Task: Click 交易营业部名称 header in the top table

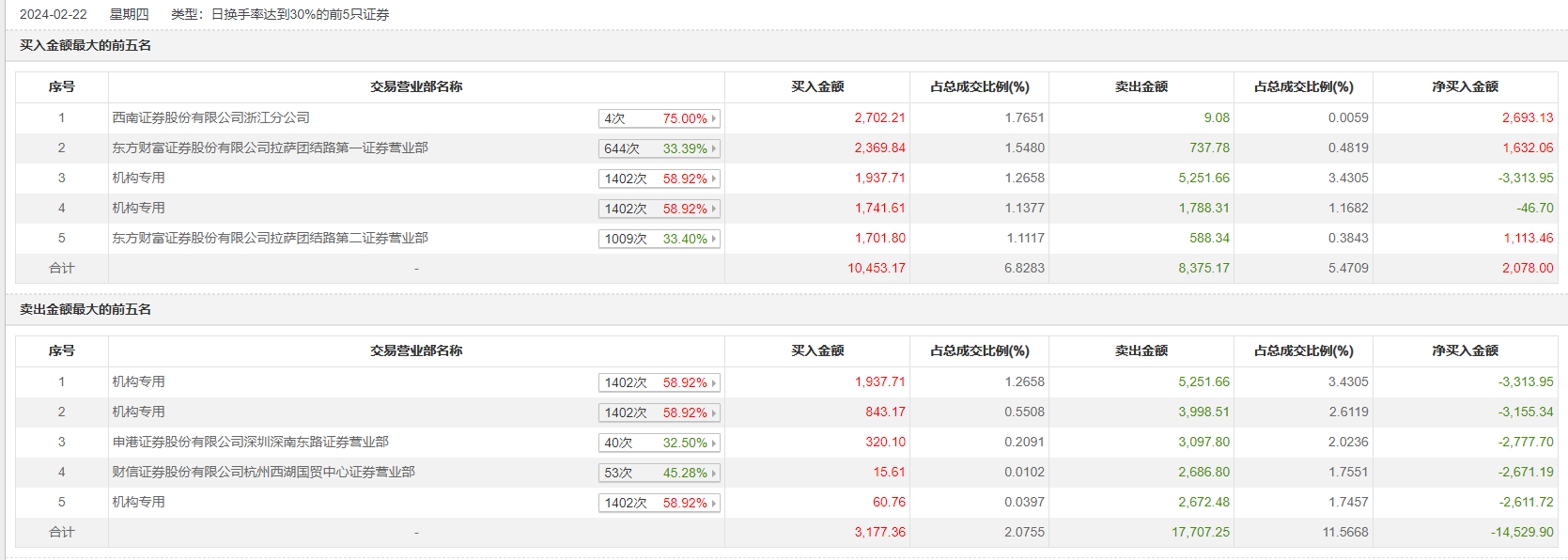Action: tap(416, 86)
